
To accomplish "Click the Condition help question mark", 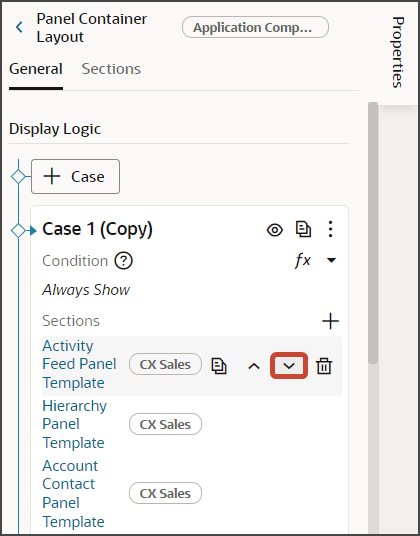I will 123,261.
